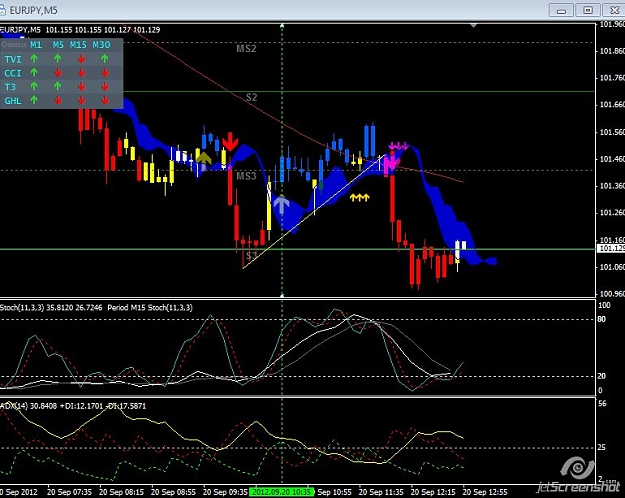The height and width of the screenshot is (498, 625).
Task: Click the MS2 pivot level label
Action: [x=246, y=49]
